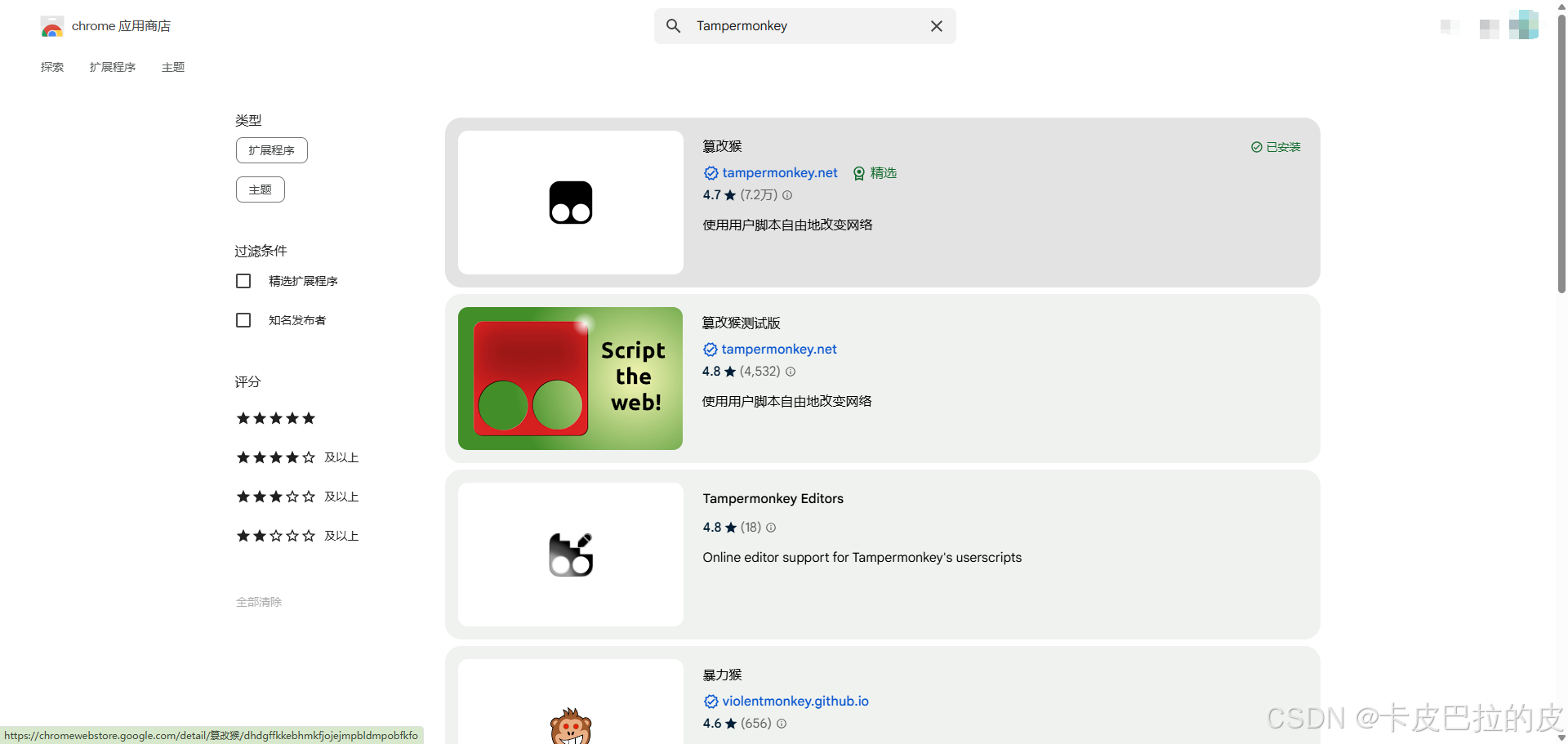Filter by four stars 及以上
Viewport: 1568px width, 744px height.
[x=297, y=457]
